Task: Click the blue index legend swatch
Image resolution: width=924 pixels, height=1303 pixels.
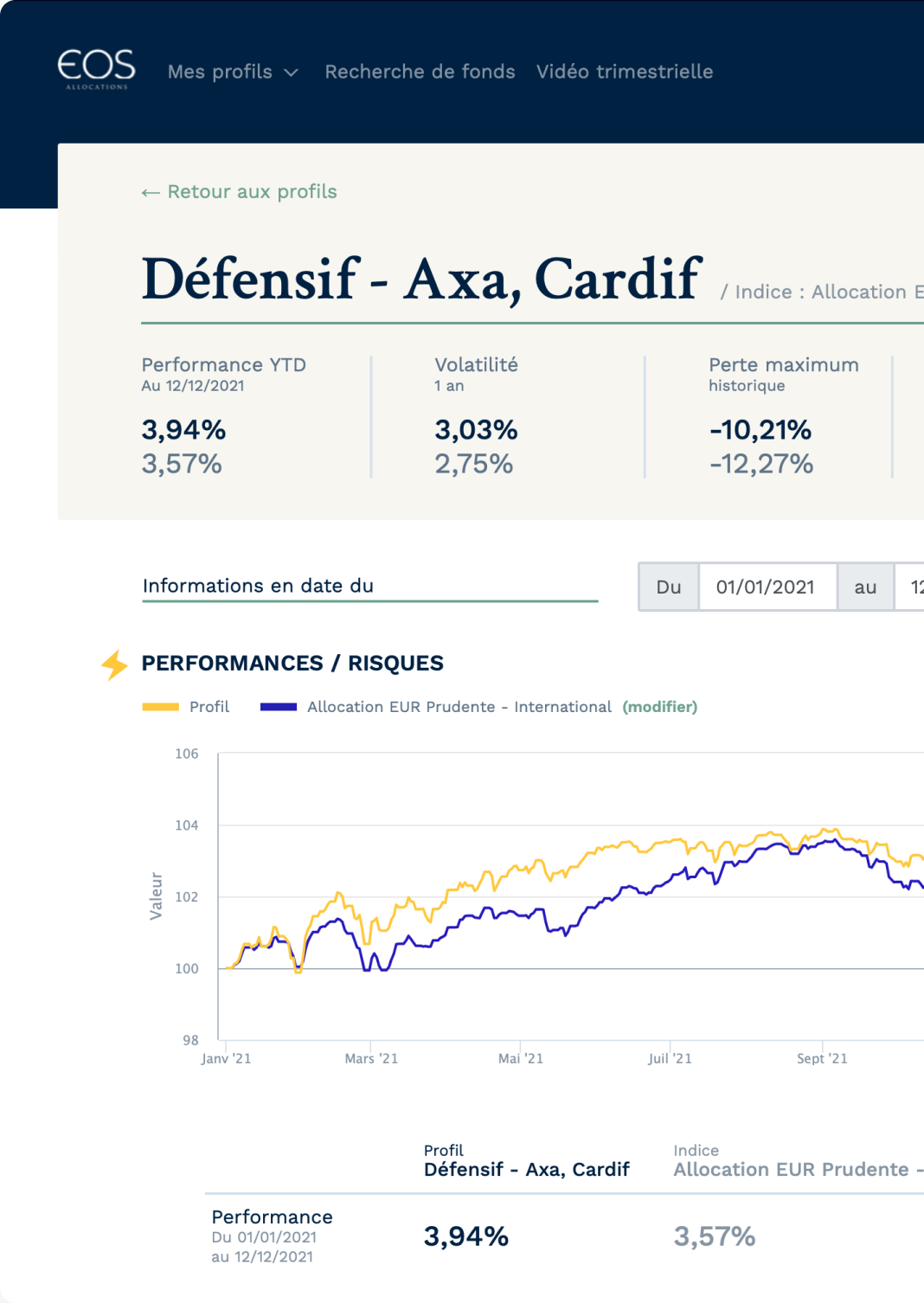Action: tap(279, 707)
